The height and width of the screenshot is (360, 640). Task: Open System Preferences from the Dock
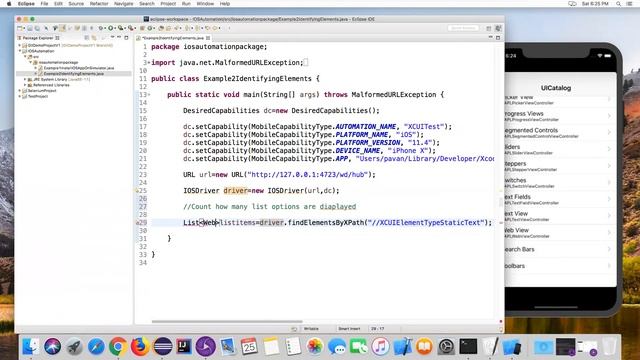tap(447, 347)
